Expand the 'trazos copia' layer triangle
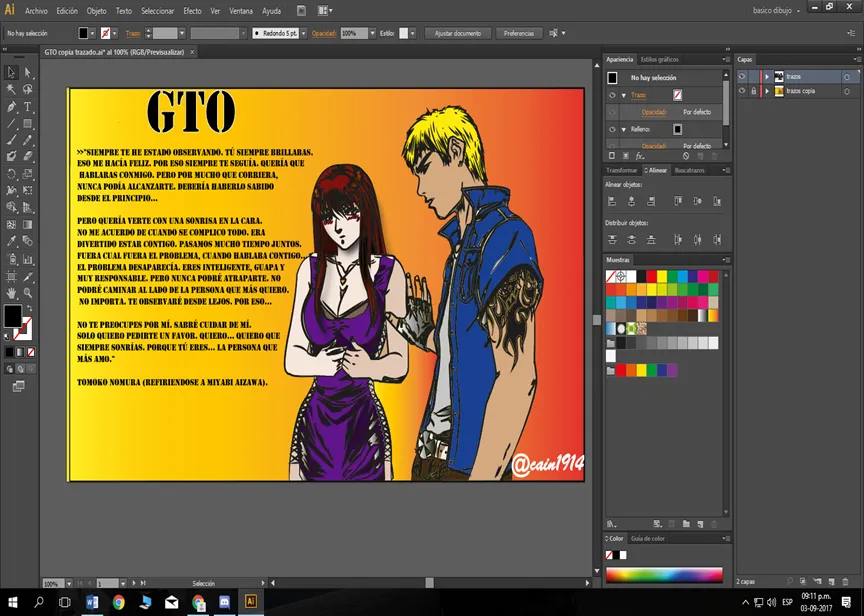Viewport: 864px width, 616px height. click(x=767, y=91)
